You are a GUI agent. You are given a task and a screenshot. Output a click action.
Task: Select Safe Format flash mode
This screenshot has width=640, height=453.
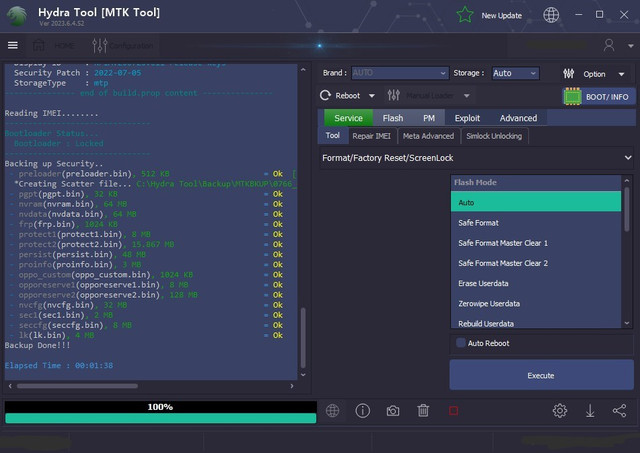pyautogui.click(x=536, y=223)
